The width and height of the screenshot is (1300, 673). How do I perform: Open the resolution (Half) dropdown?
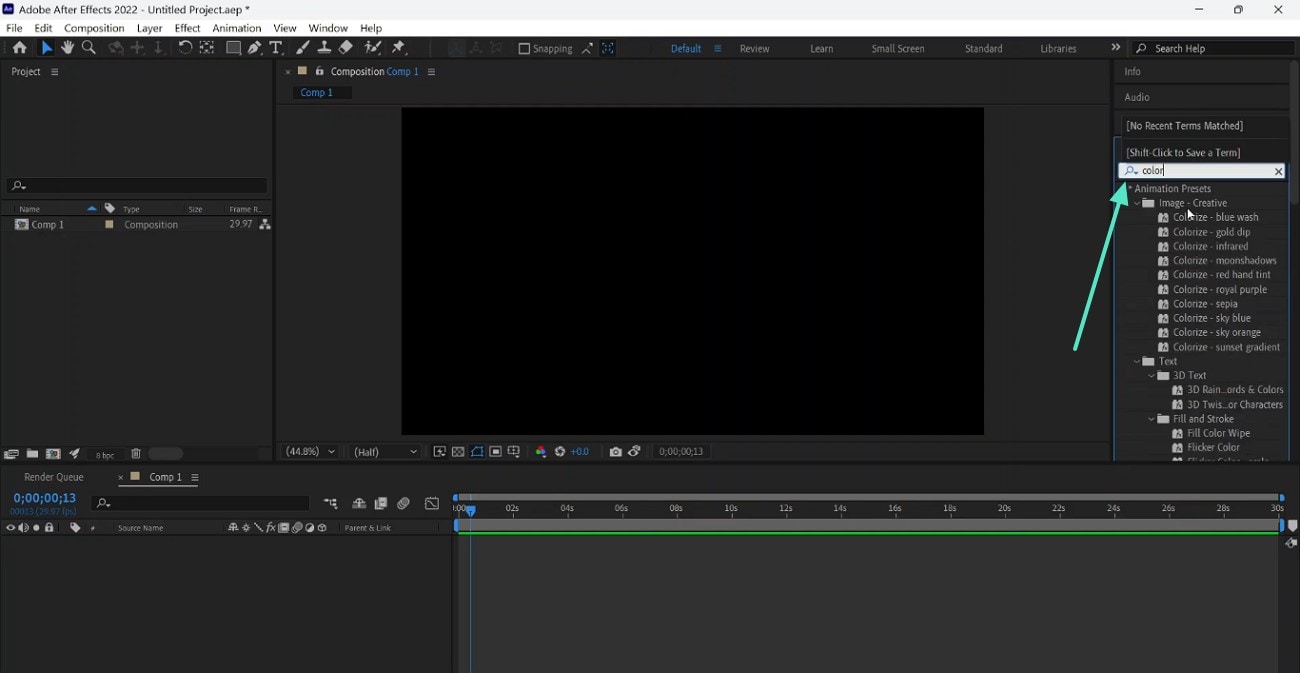(385, 452)
